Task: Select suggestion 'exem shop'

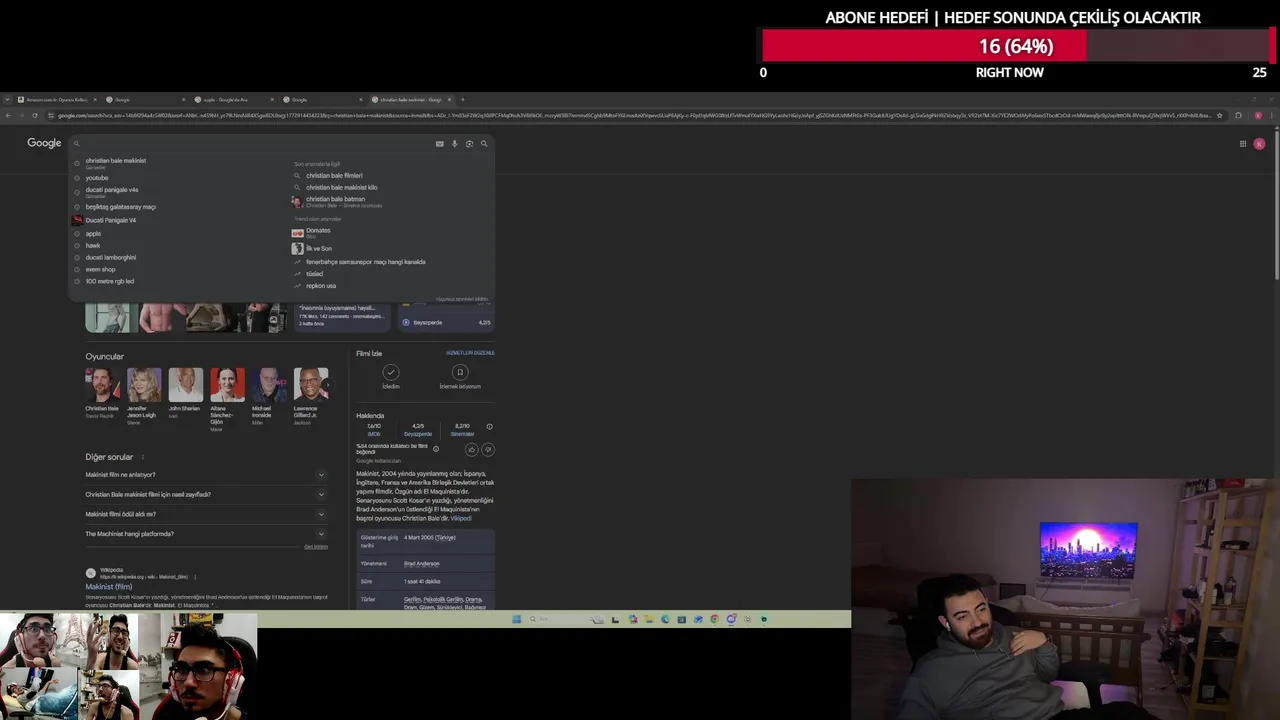Action: (100, 269)
